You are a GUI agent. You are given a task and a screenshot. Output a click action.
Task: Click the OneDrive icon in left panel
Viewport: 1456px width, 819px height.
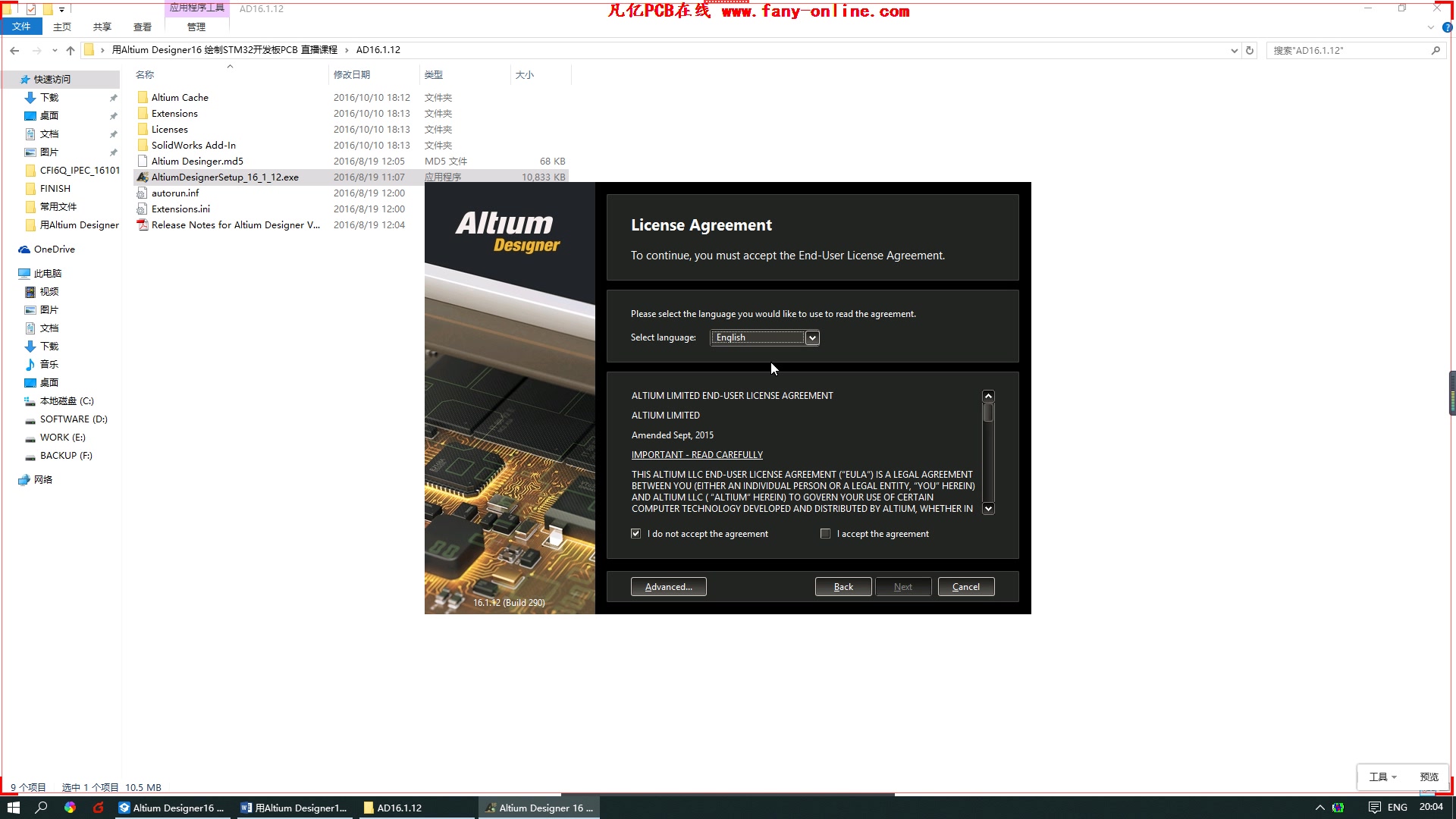[x=24, y=248]
